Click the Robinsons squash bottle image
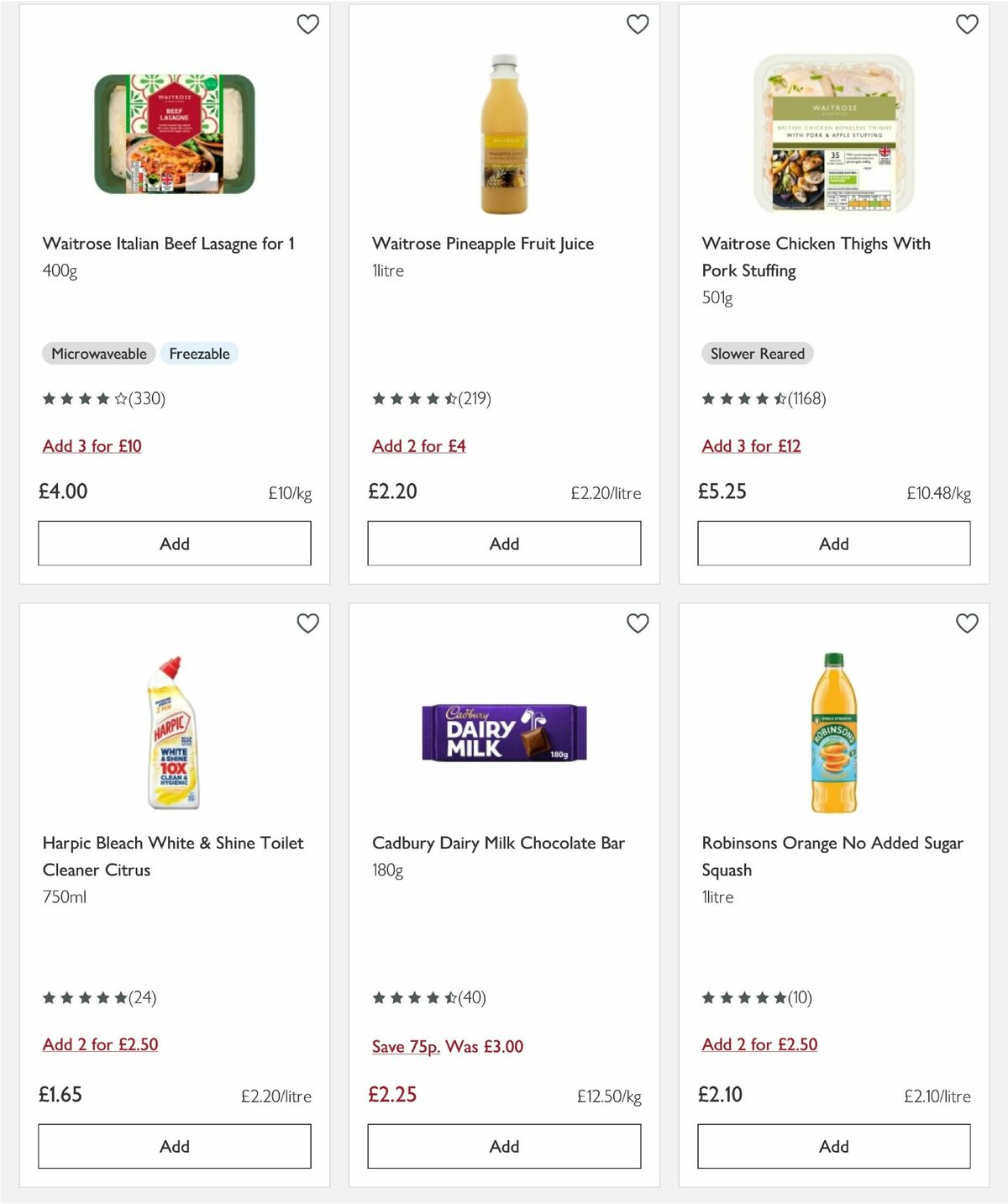 [x=833, y=730]
